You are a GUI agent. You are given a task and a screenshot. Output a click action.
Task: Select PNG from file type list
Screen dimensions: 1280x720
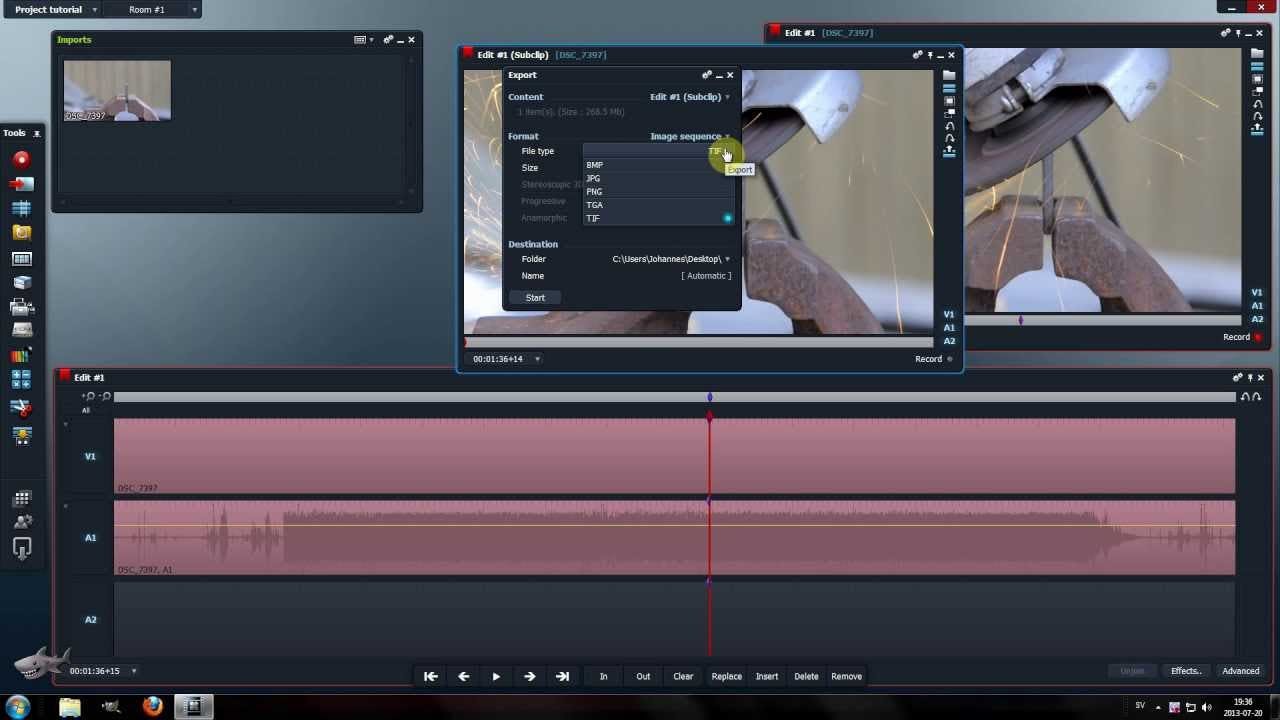pyautogui.click(x=595, y=192)
